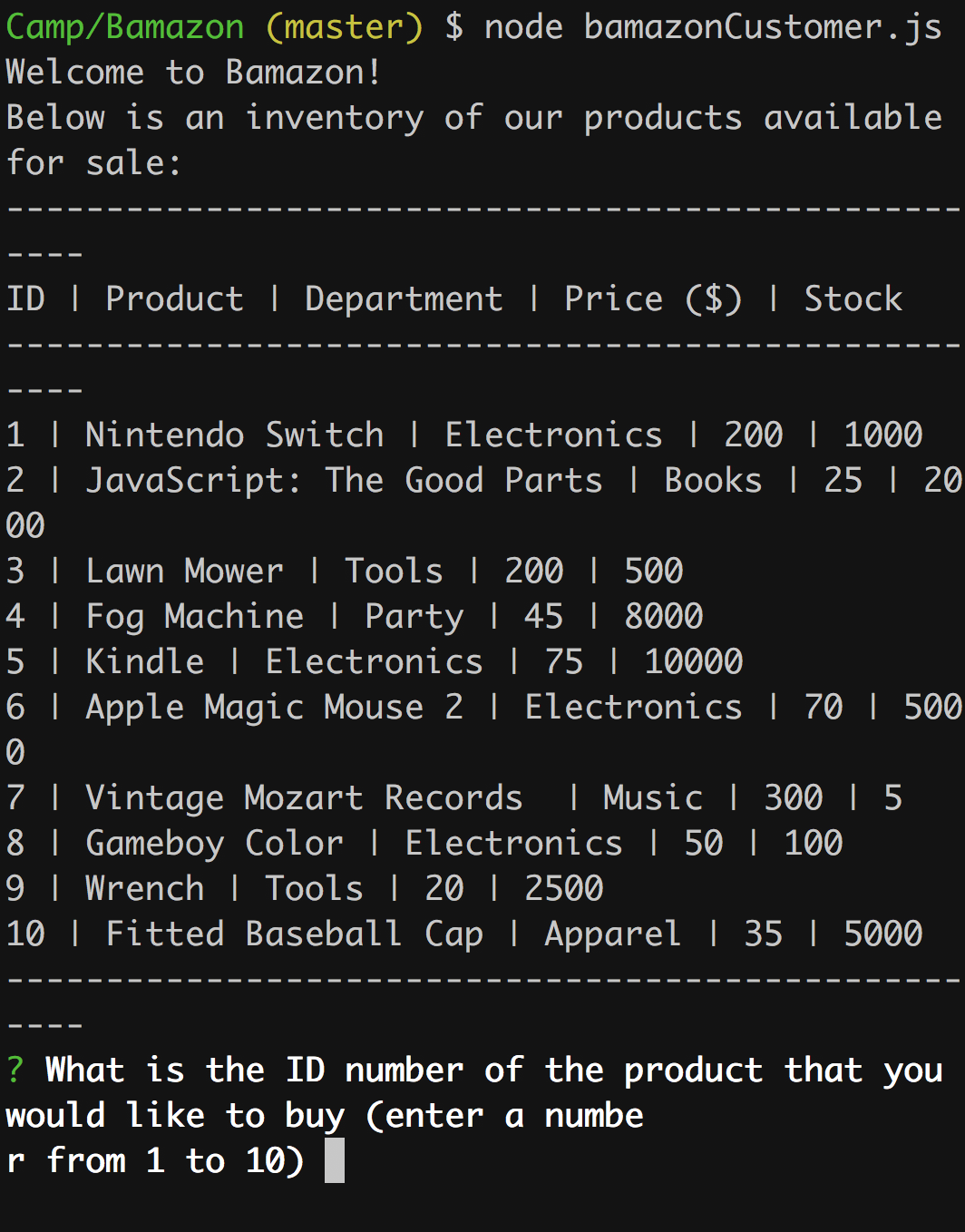The width and height of the screenshot is (965, 1232).
Task: Click the Fitted Baseball Cap row
Action: (x=464, y=934)
